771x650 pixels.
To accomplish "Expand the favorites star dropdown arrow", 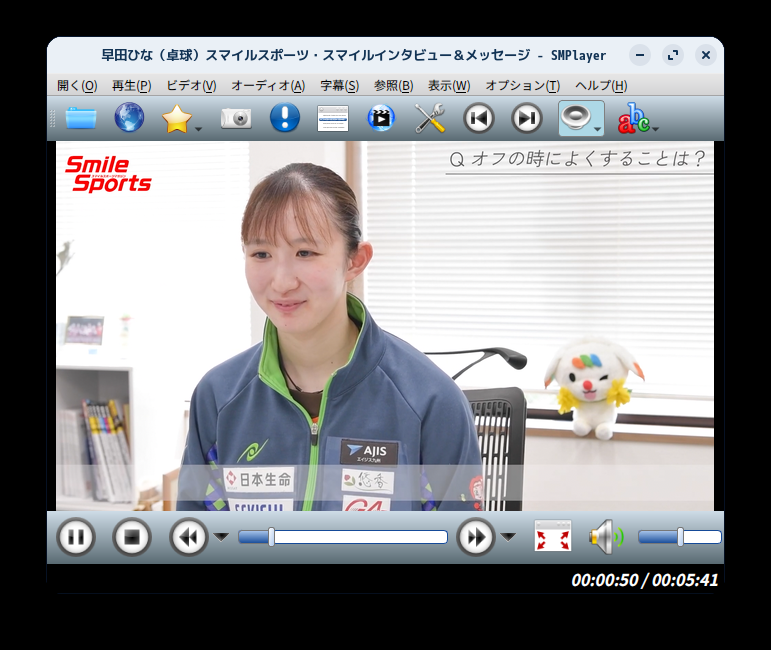I will click(x=199, y=128).
